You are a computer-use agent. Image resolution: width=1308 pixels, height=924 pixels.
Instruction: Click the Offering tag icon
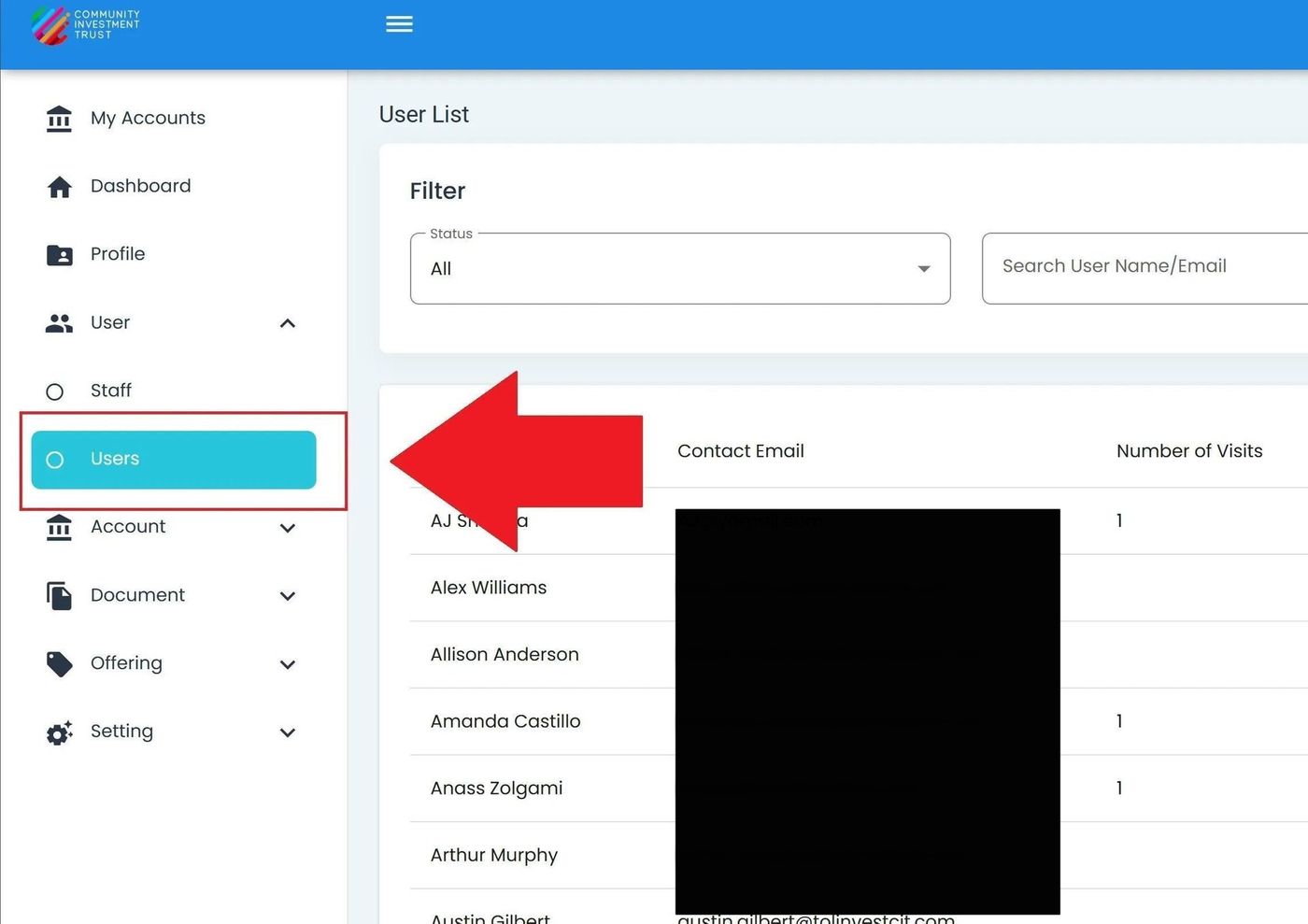59,664
